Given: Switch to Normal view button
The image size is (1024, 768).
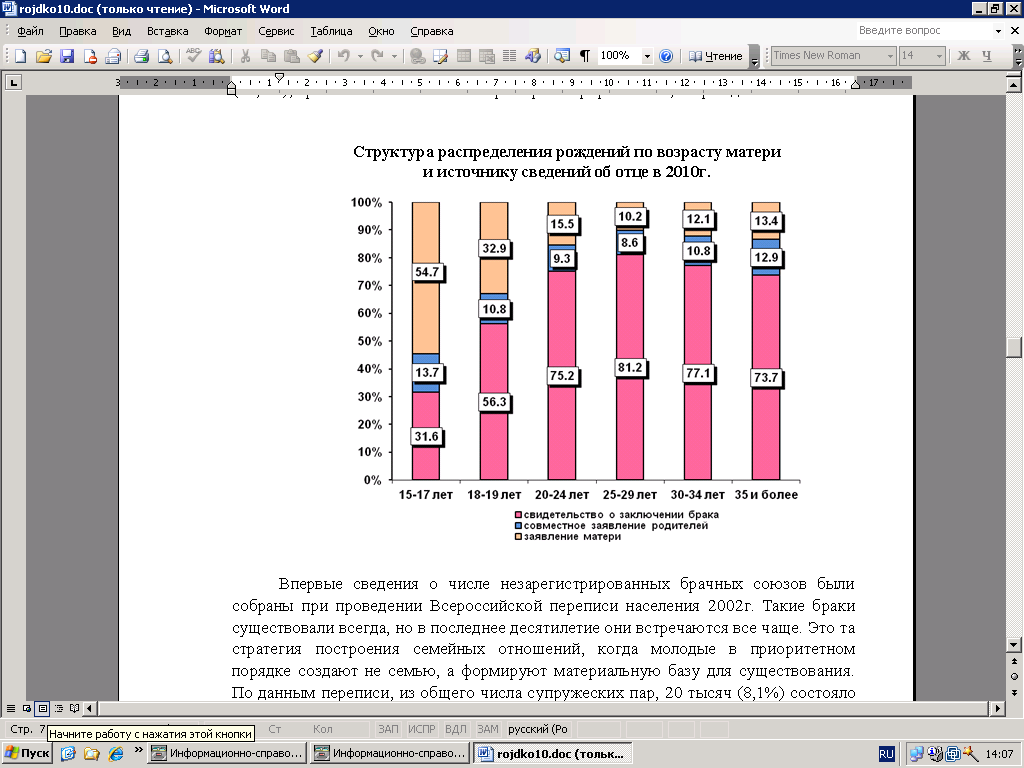Looking at the screenshot, I should click(x=10, y=708).
